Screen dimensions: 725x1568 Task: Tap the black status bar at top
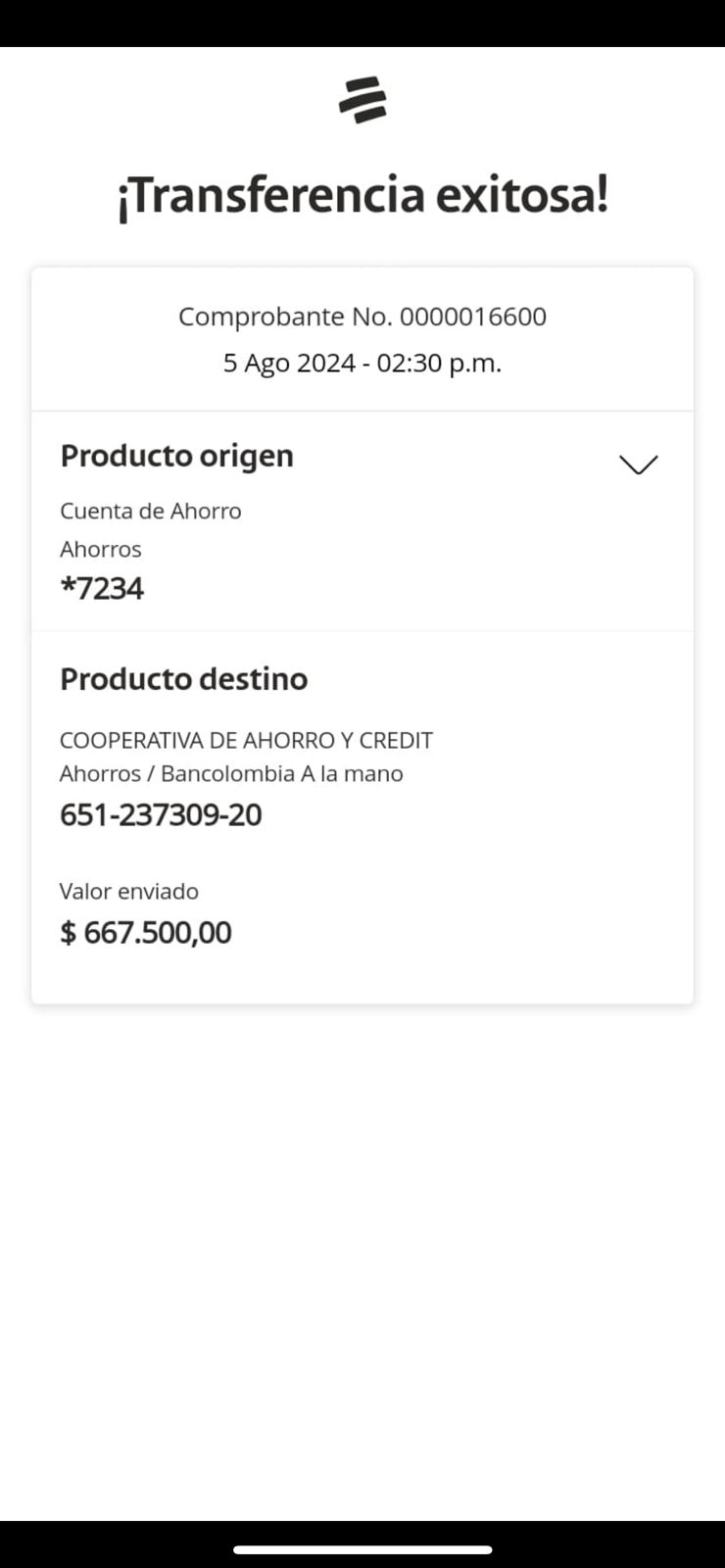362,23
